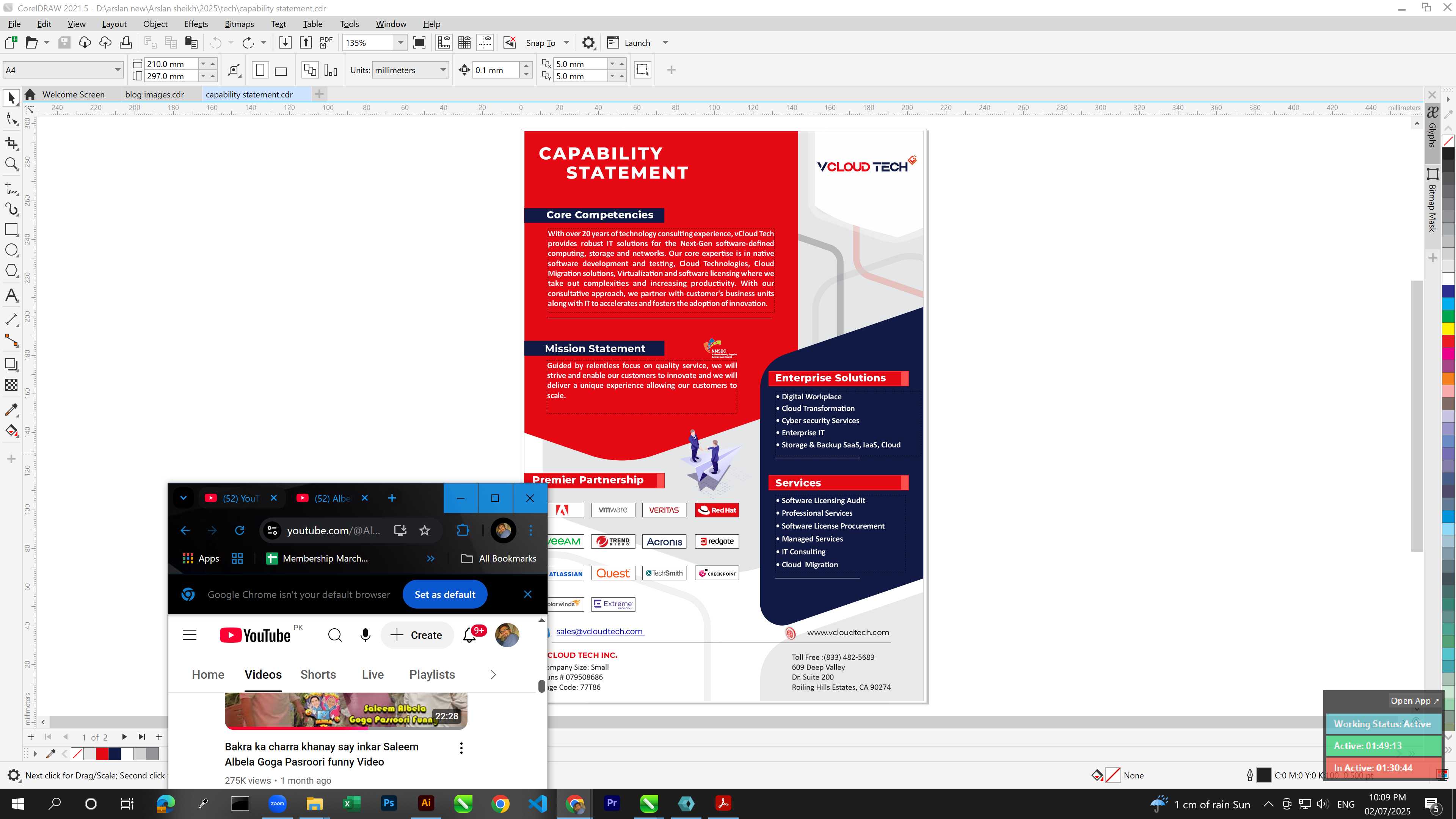Image resolution: width=1456 pixels, height=819 pixels.
Task: Expand the Redo history dropdown arrow
Action: (264, 43)
